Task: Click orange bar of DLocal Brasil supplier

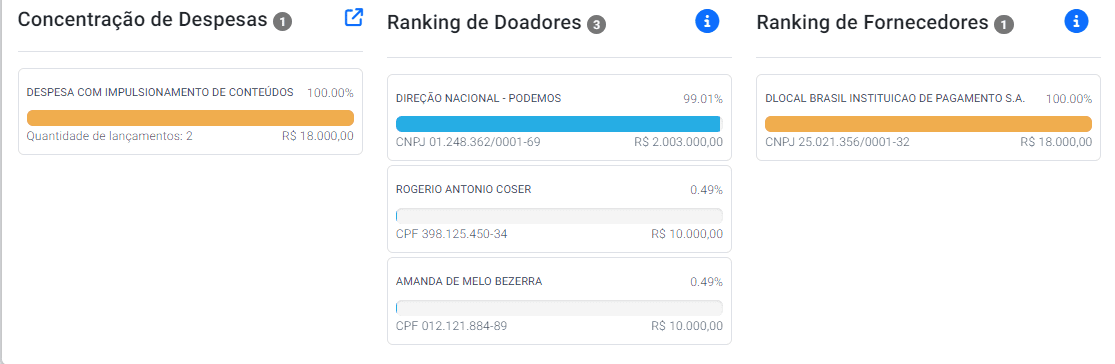Action: (929, 124)
